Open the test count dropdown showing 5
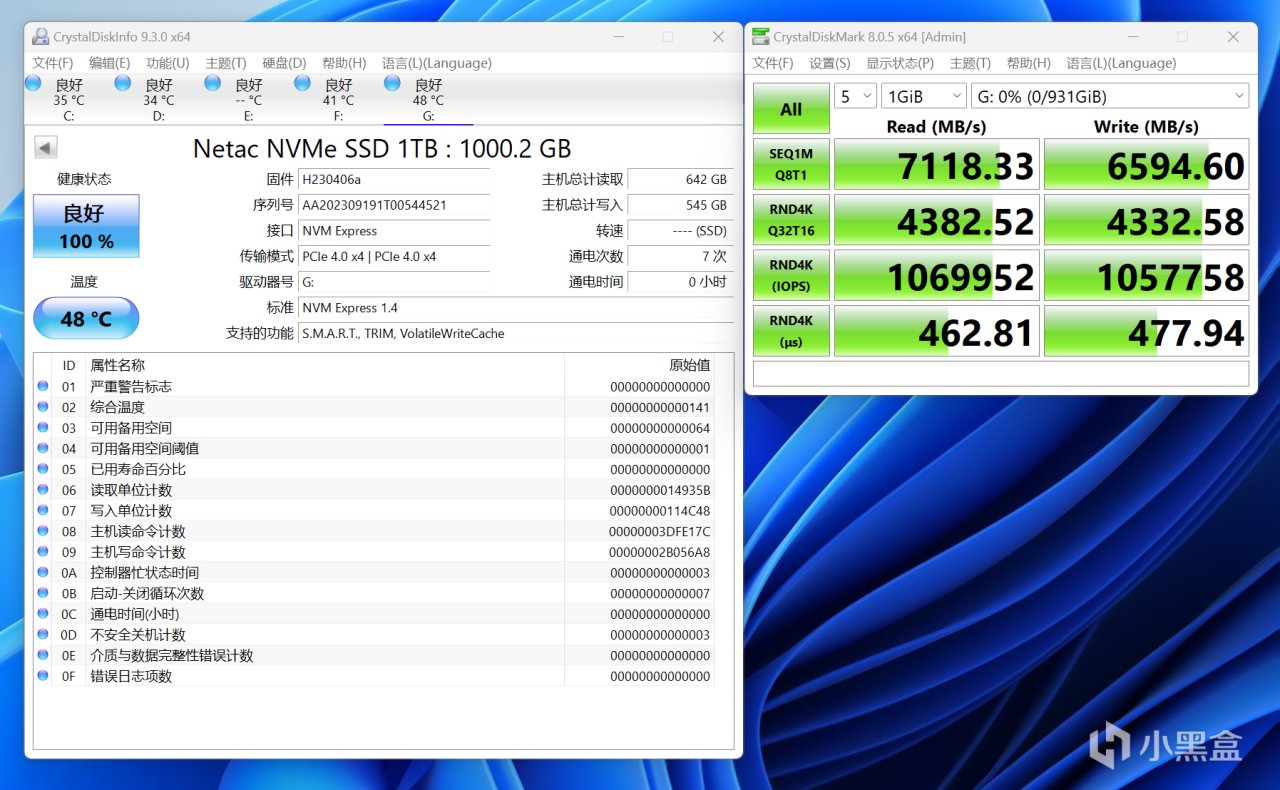Image resolution: width=1280 pixels, height=790 pixels. coord(855,96)
